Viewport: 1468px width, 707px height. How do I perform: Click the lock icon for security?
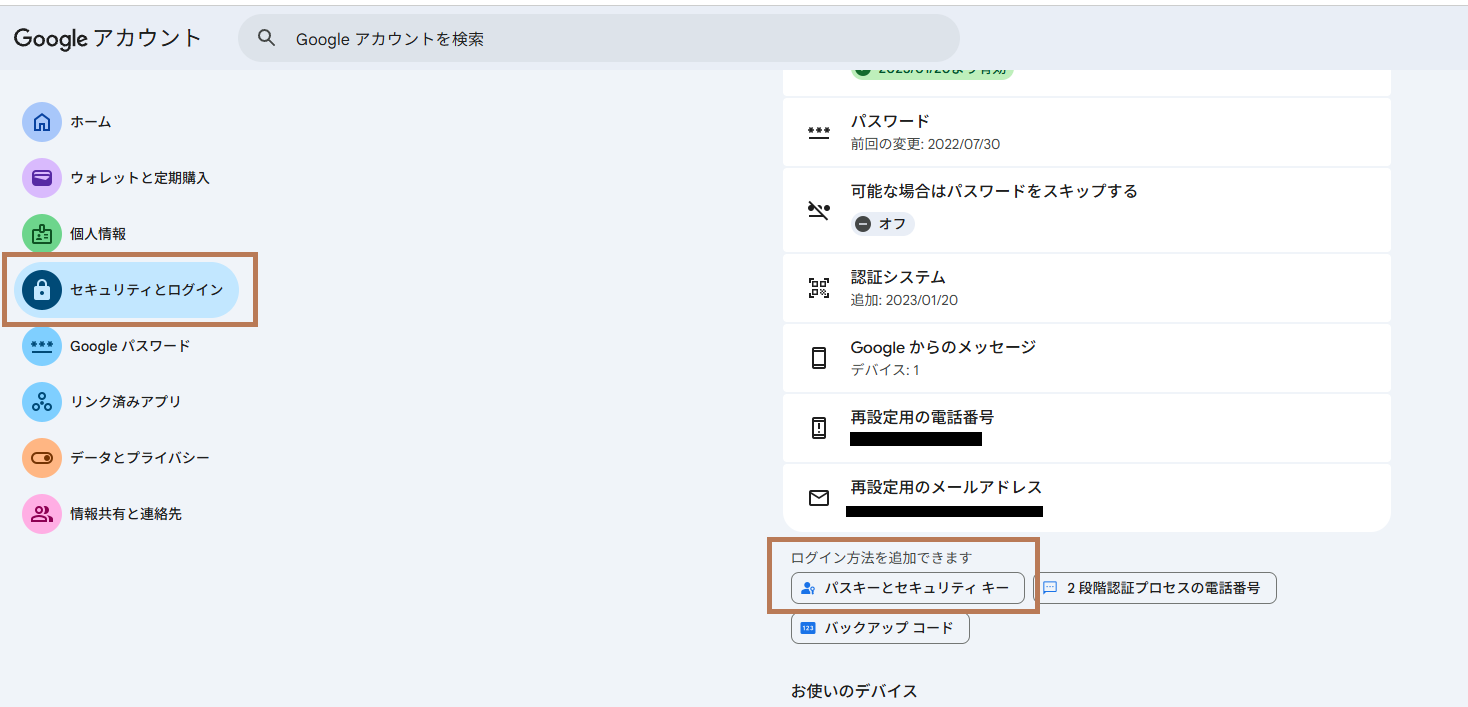42,290
